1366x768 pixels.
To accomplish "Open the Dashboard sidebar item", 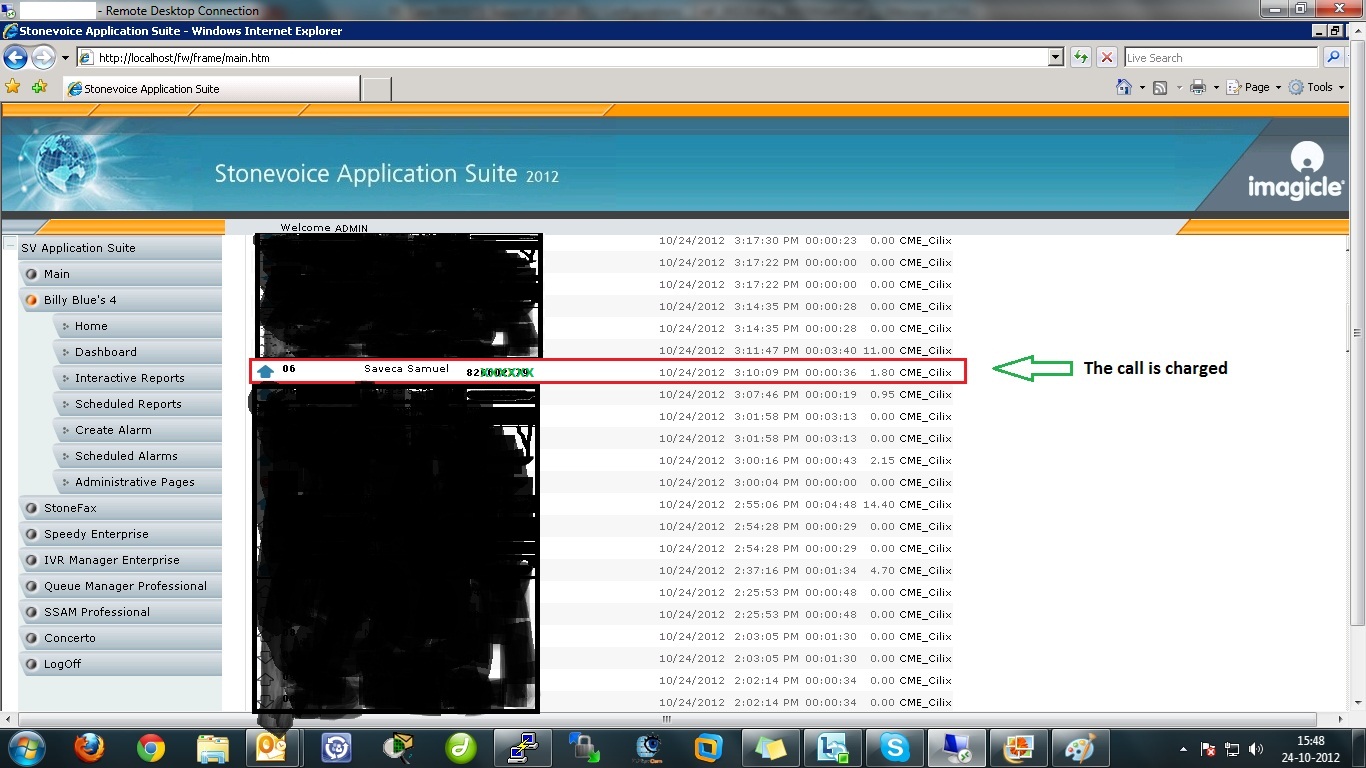I will tap(138, 352).
